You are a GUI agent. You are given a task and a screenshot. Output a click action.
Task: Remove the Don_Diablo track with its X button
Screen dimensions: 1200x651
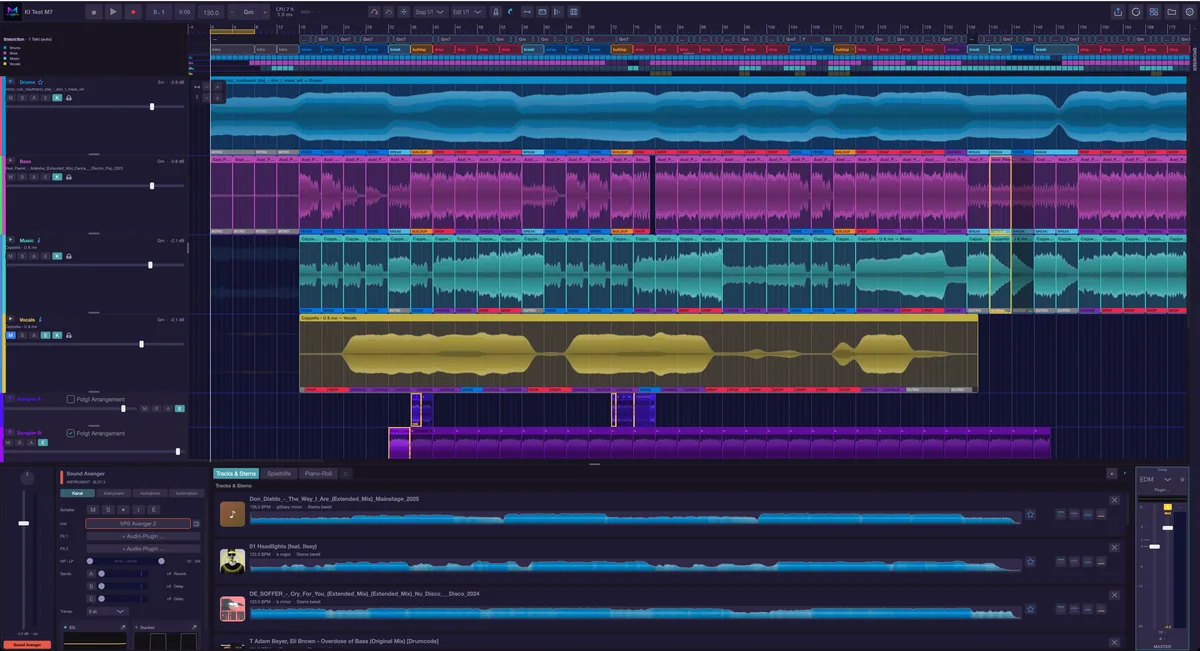[1114, 500]
